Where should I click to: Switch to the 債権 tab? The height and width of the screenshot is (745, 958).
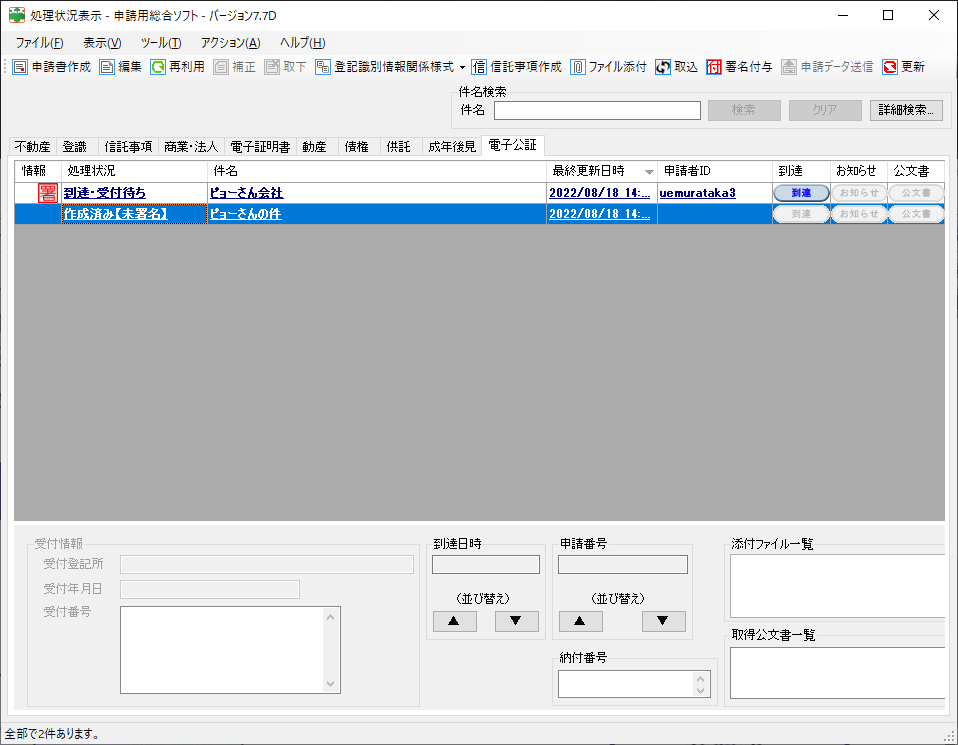coord(357,147)
